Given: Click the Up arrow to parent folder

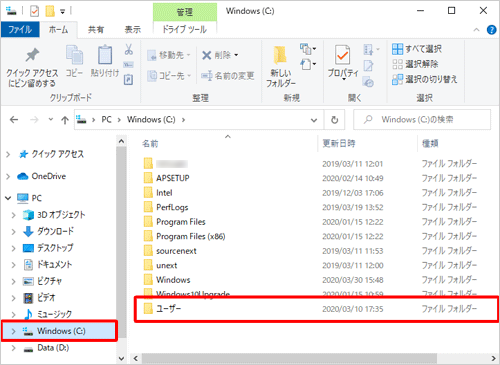Looking at the screenshot, I should click(x=65, y=120).
